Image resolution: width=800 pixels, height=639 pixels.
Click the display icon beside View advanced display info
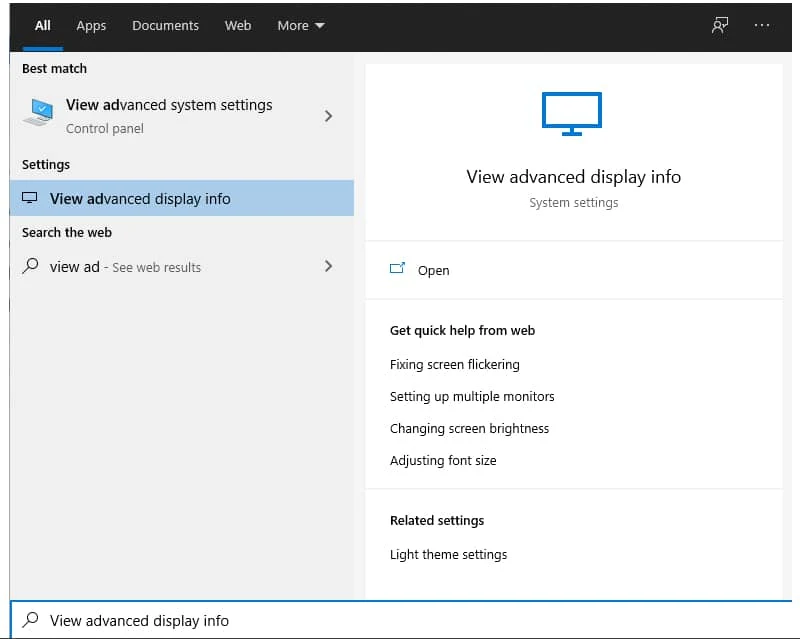point(30,197)
